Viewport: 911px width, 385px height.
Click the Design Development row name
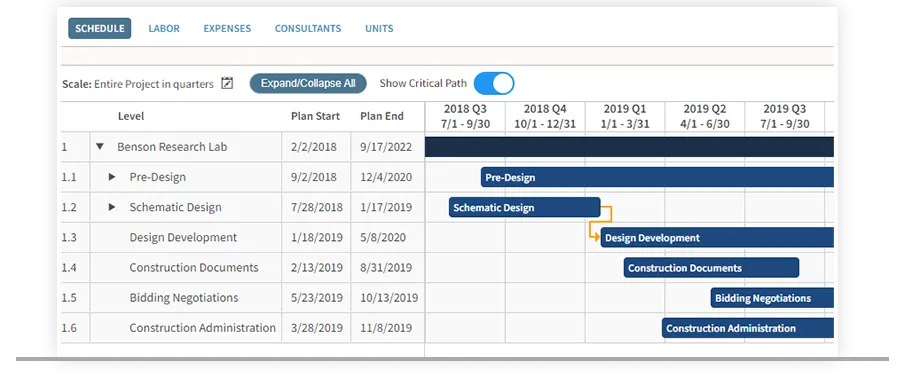click(183, 238)
